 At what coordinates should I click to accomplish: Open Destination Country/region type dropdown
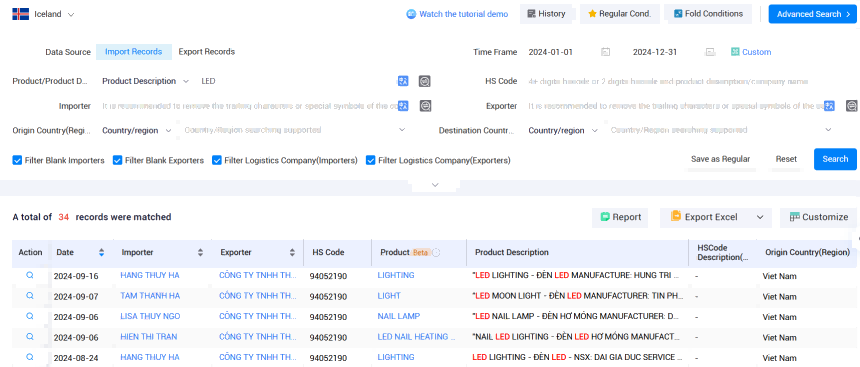563,131
